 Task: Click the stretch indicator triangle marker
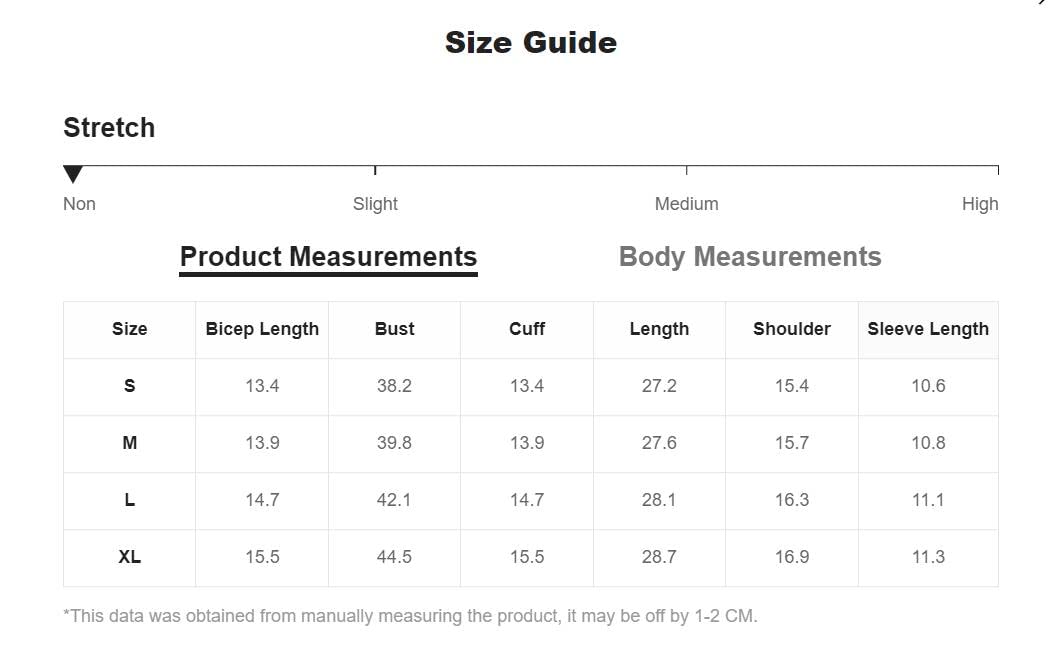pos(73,174)
